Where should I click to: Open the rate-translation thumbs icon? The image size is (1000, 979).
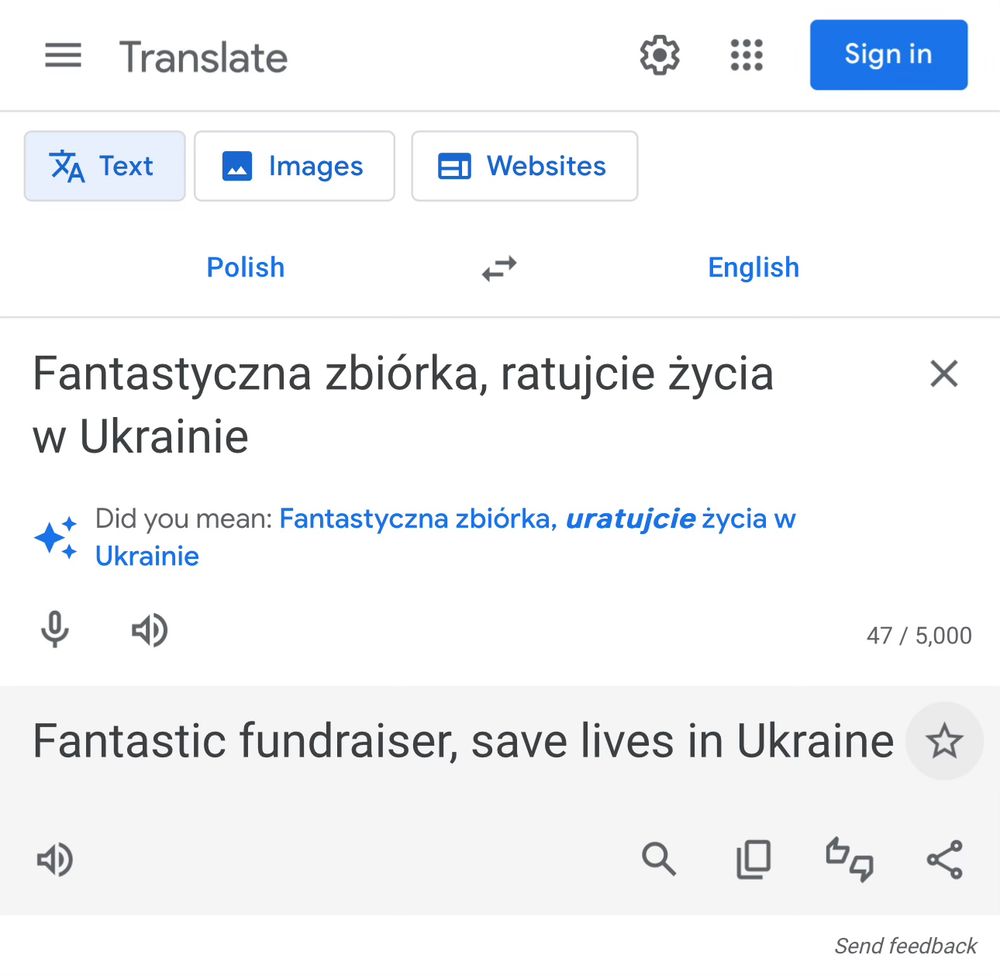pyautogui.click(x=849, y=859)
